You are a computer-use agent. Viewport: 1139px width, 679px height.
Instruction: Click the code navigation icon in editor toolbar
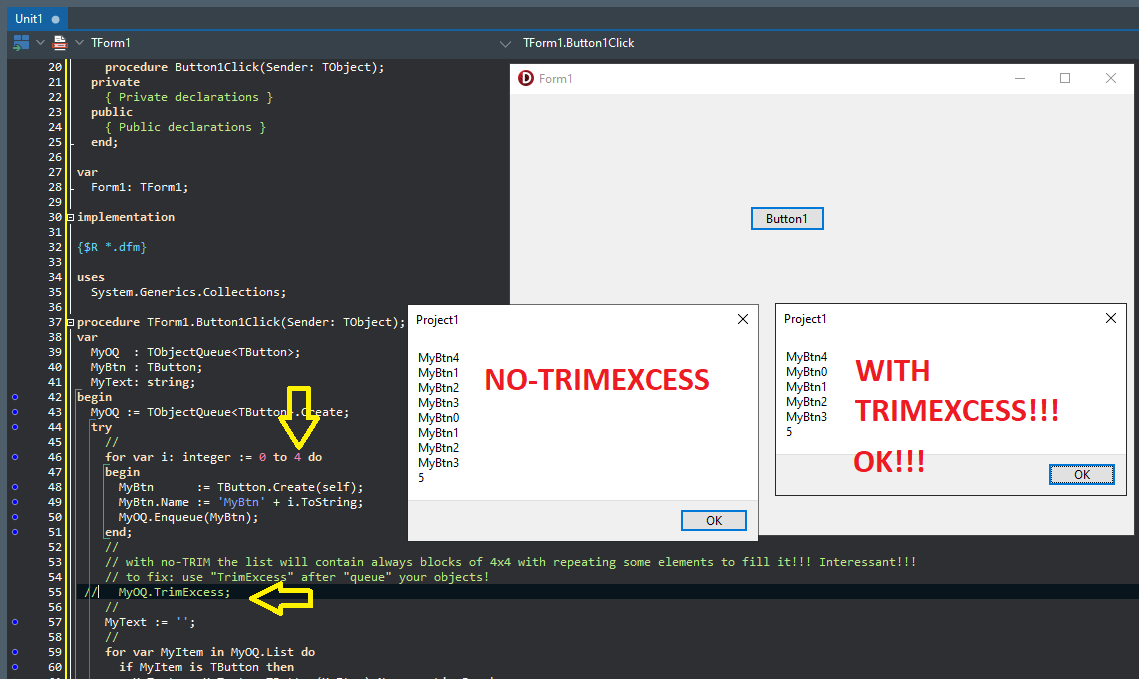[21, 43]
